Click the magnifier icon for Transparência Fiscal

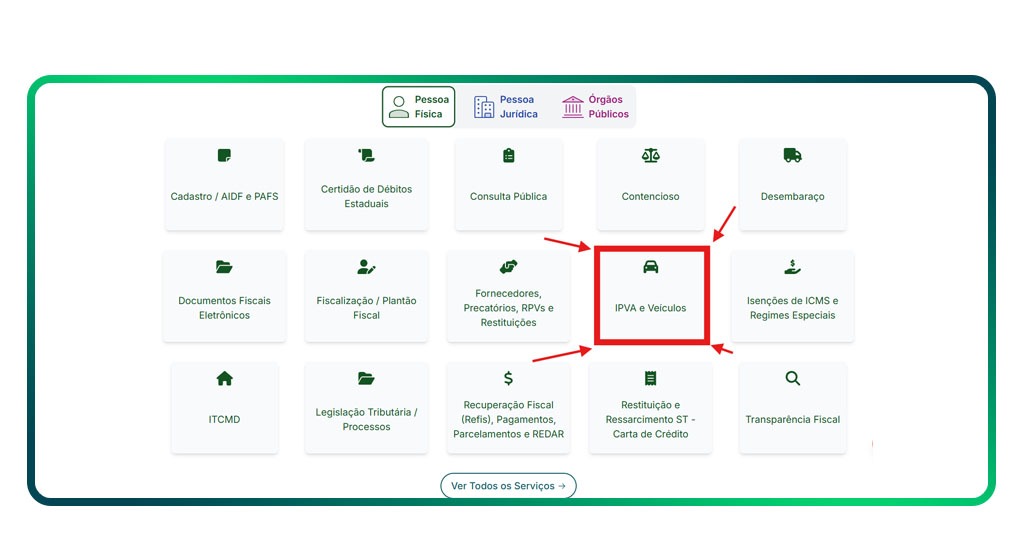(x=792, y=379)
